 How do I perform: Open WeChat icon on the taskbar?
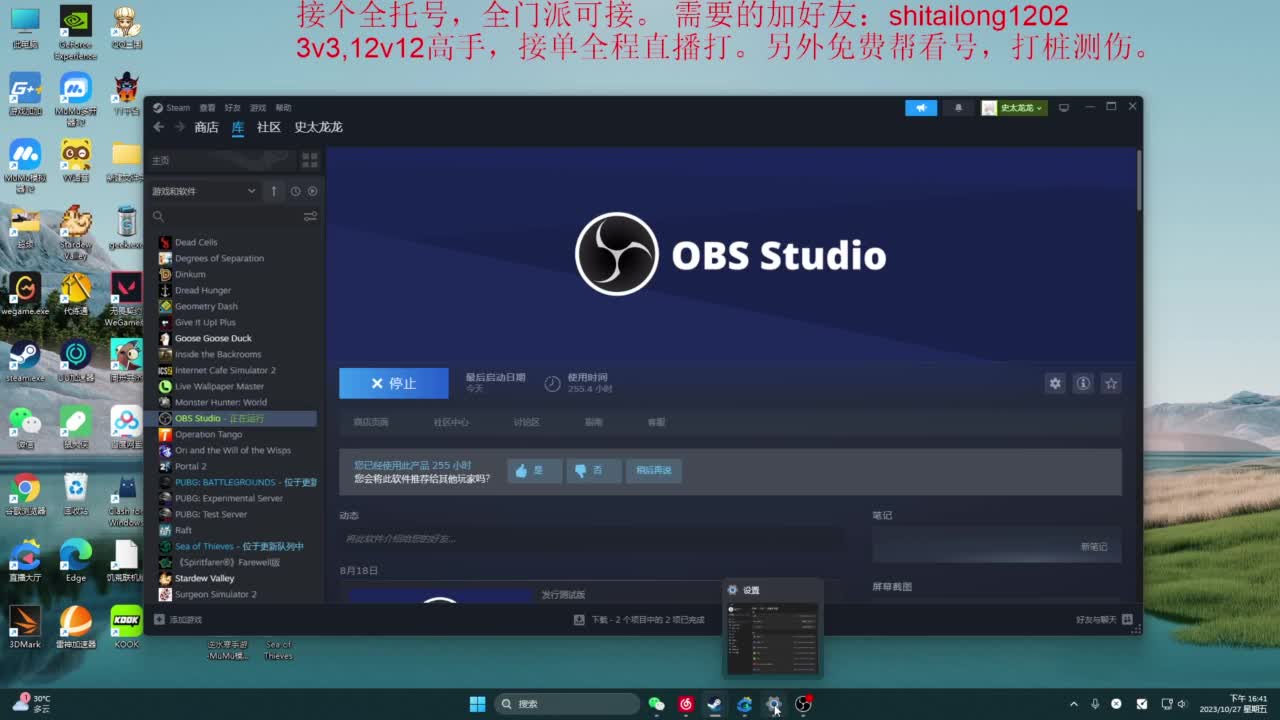click(x=657, y=704)
